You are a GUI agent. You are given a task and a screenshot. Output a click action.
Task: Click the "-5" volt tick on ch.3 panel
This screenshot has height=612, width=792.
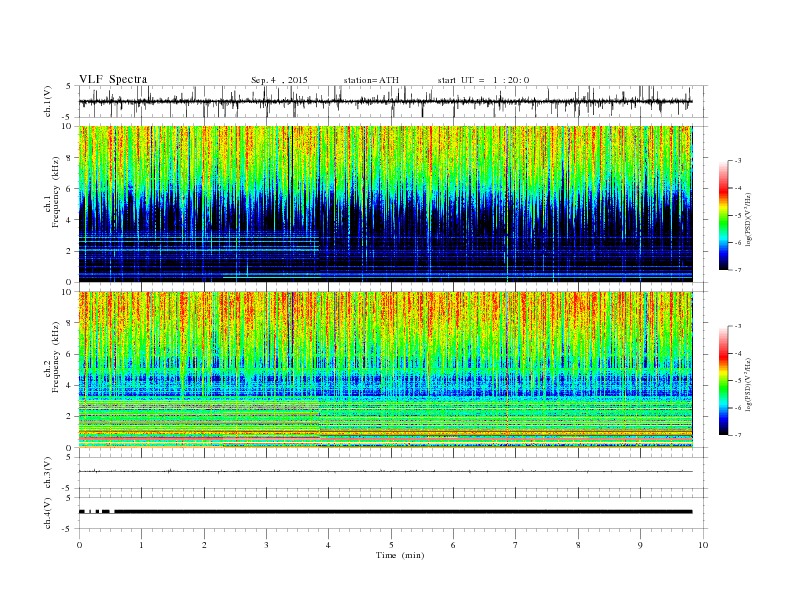[x=68, y=489]
